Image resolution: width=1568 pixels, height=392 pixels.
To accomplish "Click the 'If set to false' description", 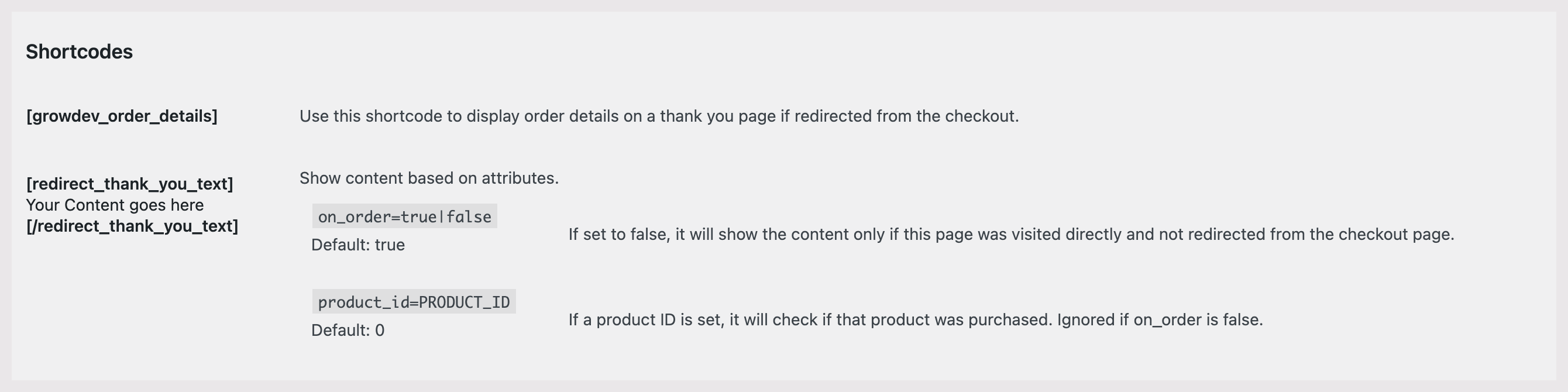I will 1010,235.
